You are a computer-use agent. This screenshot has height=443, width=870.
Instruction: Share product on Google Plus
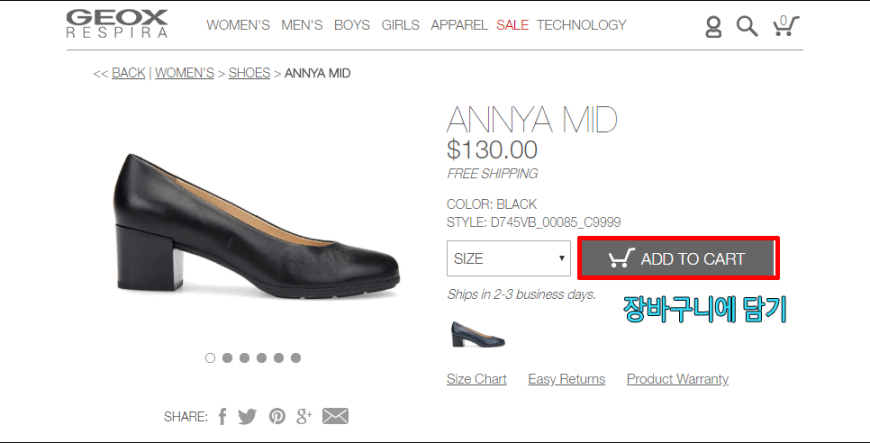point(304,416)
